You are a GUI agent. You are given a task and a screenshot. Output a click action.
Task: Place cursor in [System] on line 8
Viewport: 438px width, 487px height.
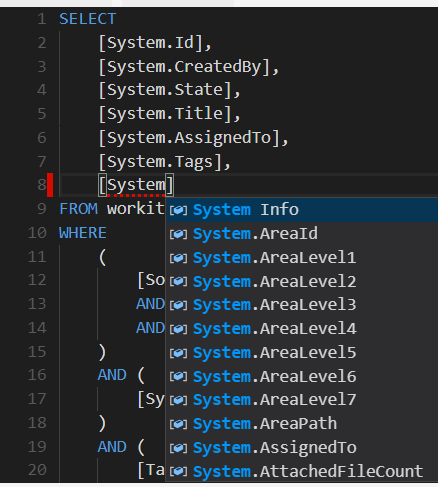pyautogui.click(x=136, y=185)
